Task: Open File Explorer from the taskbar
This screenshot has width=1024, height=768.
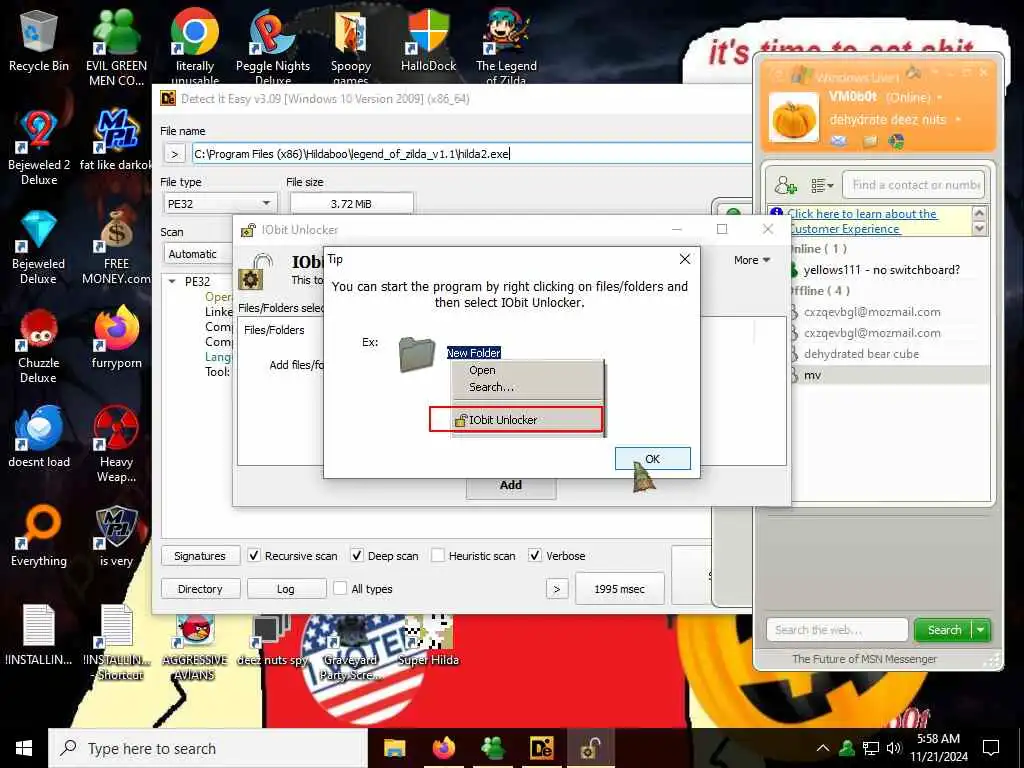Action: point(394,748)
